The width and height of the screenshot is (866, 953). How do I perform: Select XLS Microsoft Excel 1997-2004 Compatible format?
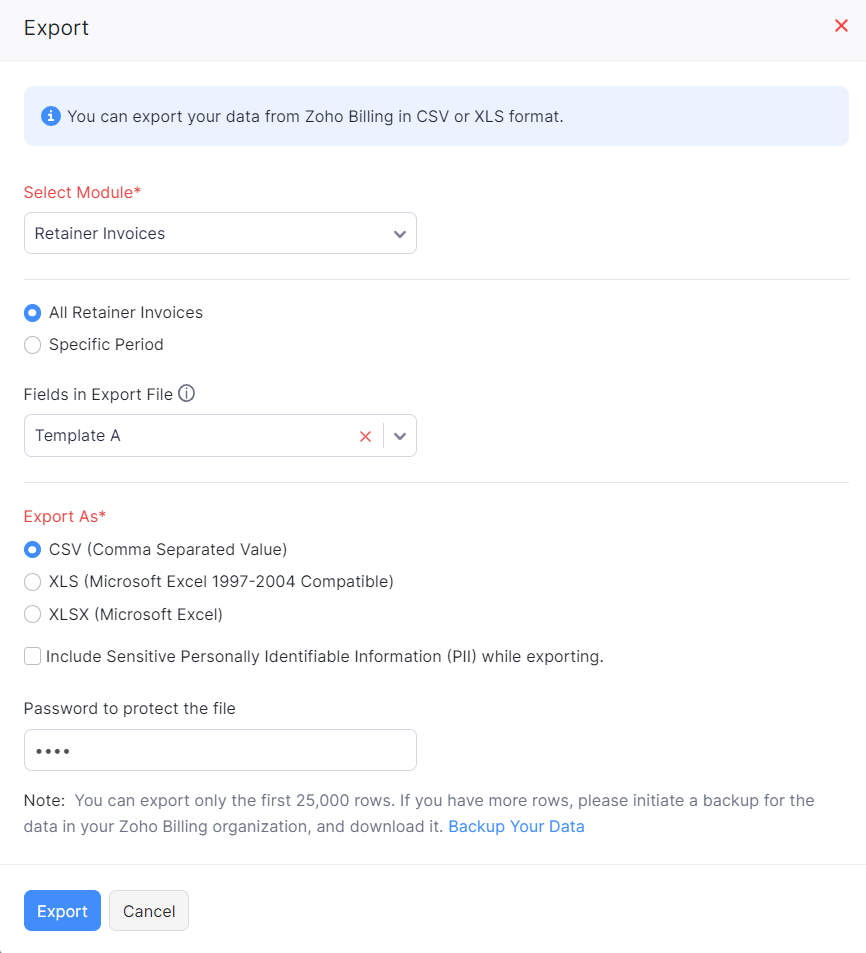(31, 582)
